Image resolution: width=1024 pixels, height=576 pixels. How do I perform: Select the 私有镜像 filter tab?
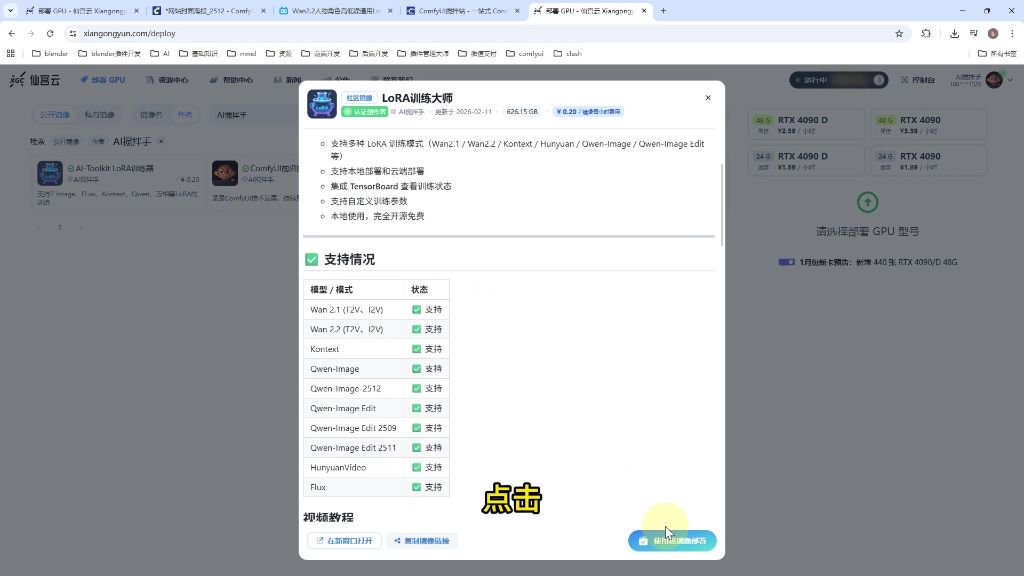point(99,115)
